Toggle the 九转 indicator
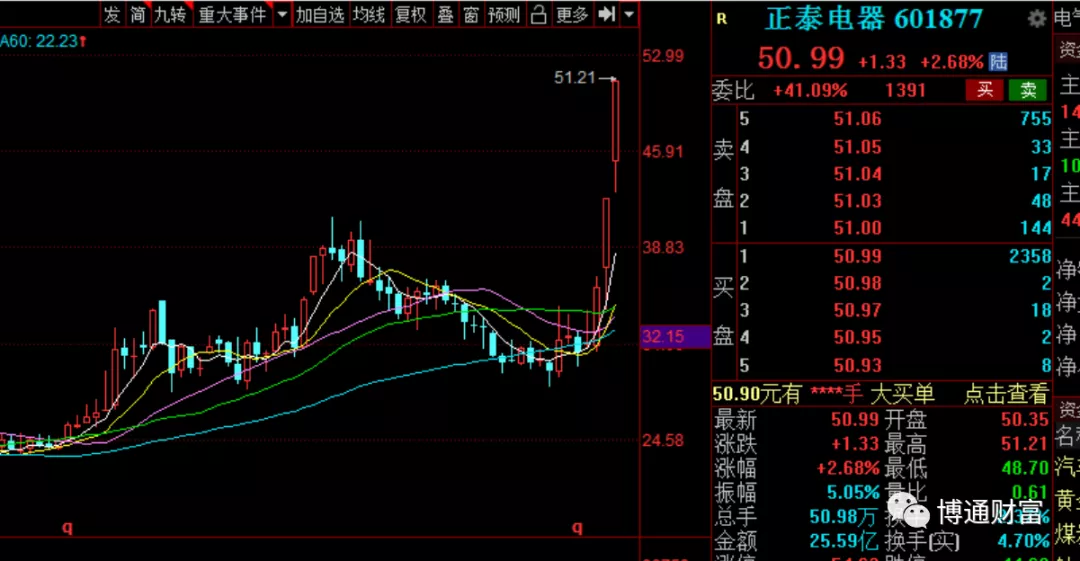This screenshot has width=1080, height=561. coord(171,14)
